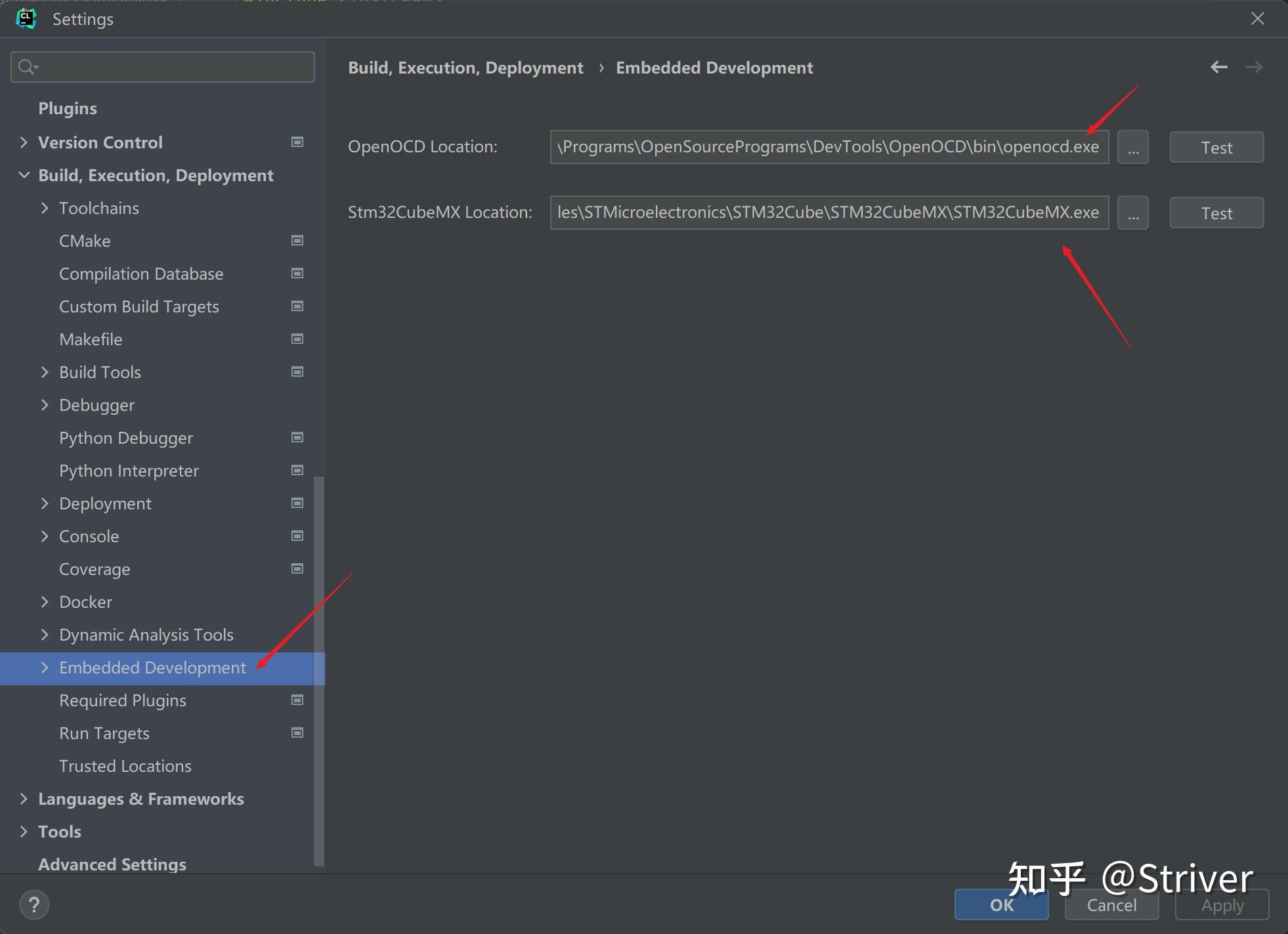The height and width of the screenshot is (934, 1288).
Task: Click project-level icon beside Version Control
Action: coord(297,142)
